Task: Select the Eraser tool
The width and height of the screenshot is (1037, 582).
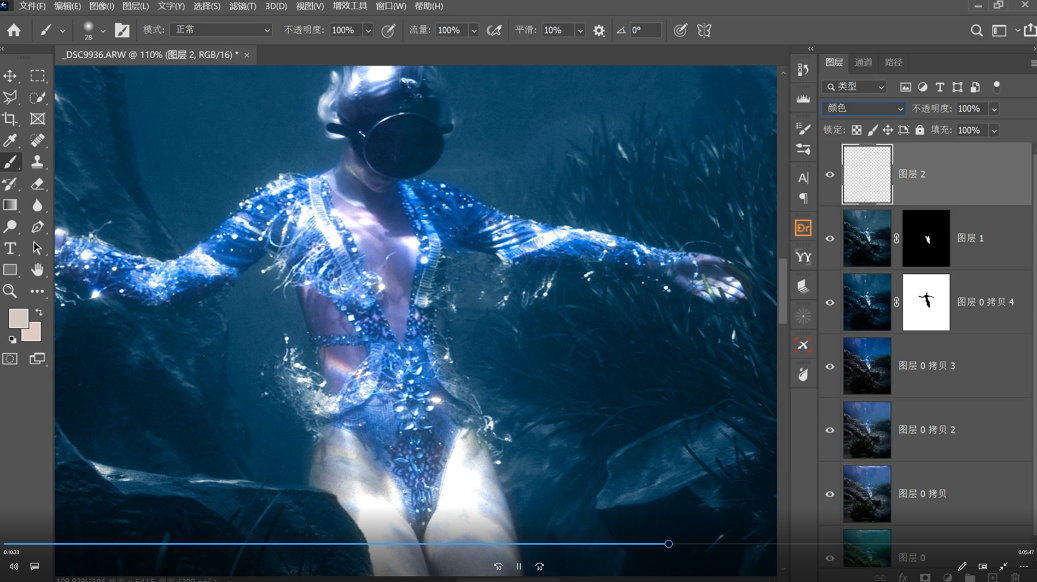Action: pyautogui.click(x=38, y=184)
